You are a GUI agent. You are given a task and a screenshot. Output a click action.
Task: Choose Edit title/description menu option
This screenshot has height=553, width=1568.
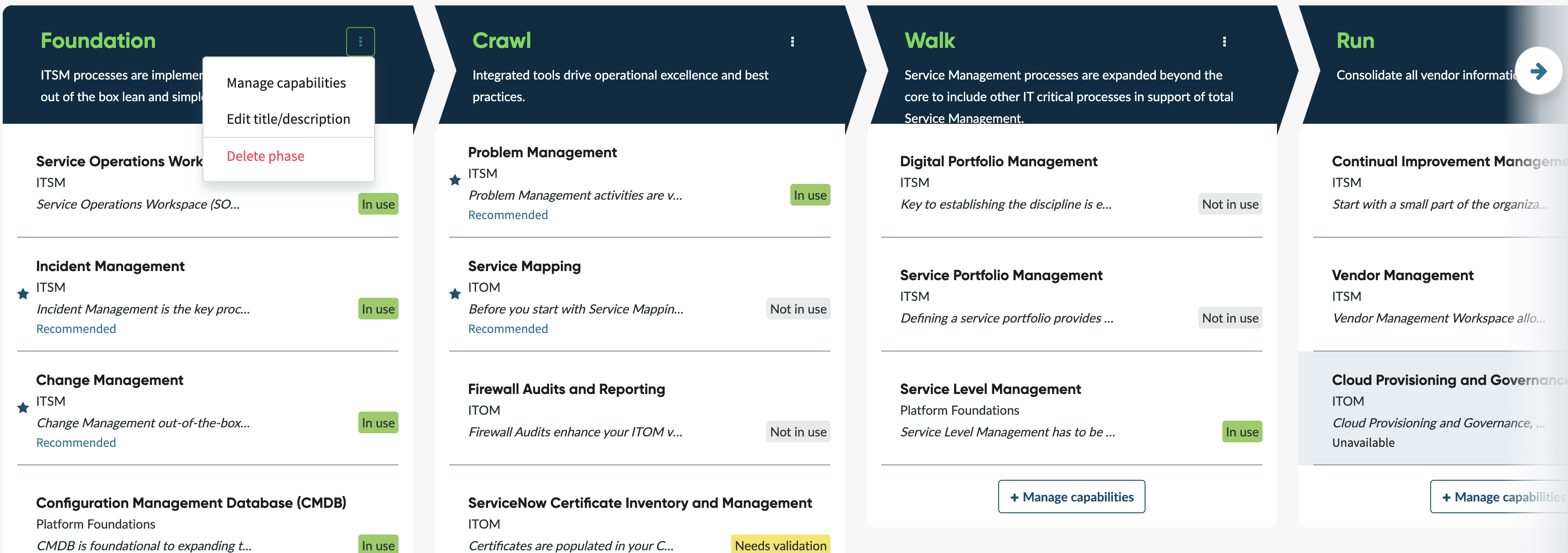tap(289, 119)
